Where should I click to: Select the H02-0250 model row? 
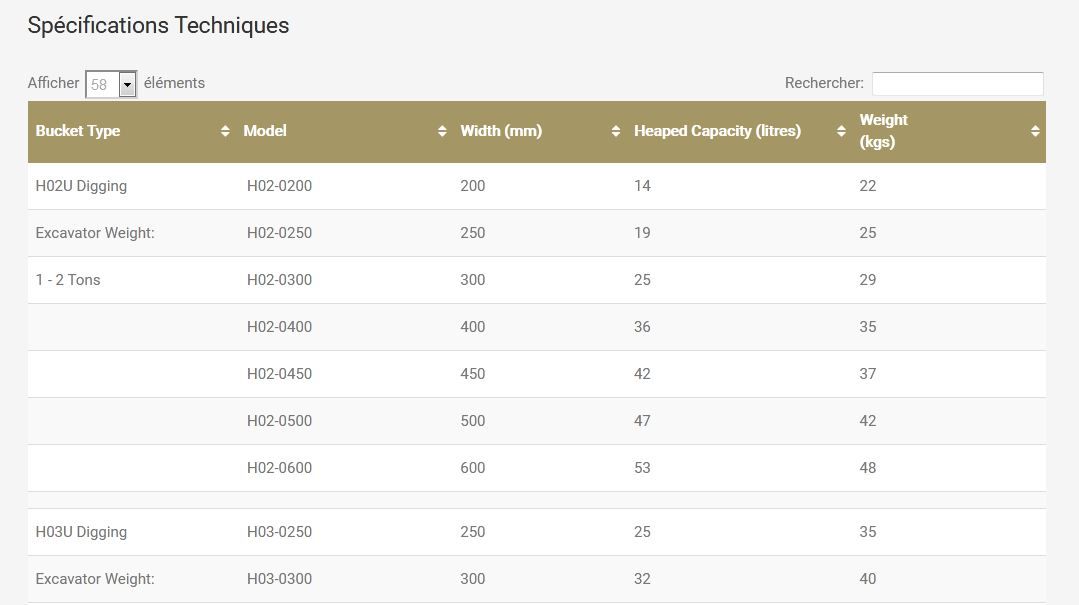(279, 233)
